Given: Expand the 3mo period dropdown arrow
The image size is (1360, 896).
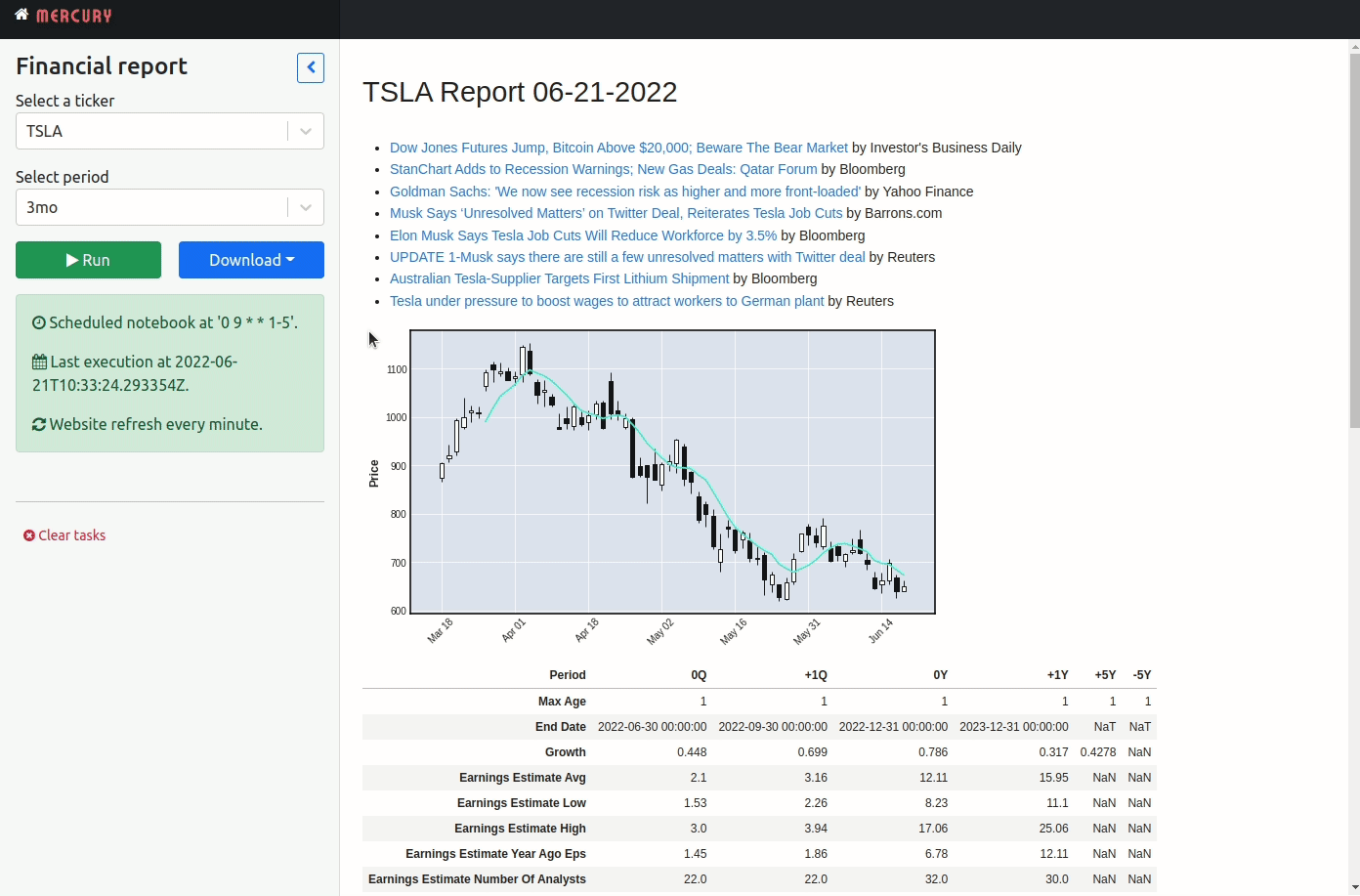Looking at the screenshot, I should point(306,207).
